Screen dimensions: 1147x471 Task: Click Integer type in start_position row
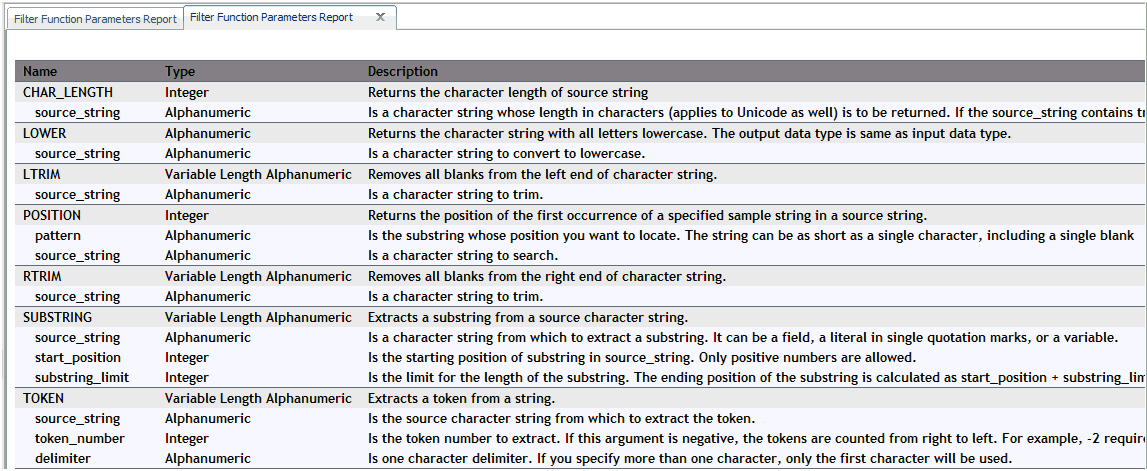click(187, 358)
